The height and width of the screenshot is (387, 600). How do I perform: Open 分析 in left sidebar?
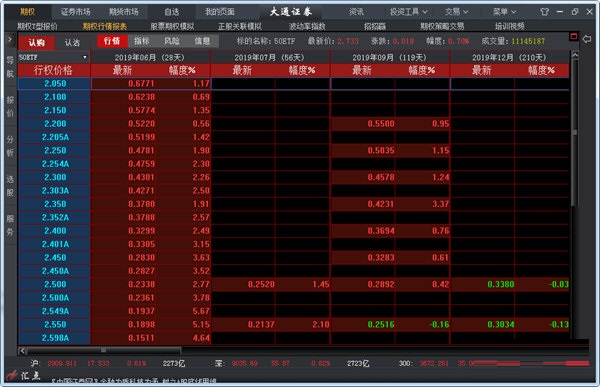10,146
